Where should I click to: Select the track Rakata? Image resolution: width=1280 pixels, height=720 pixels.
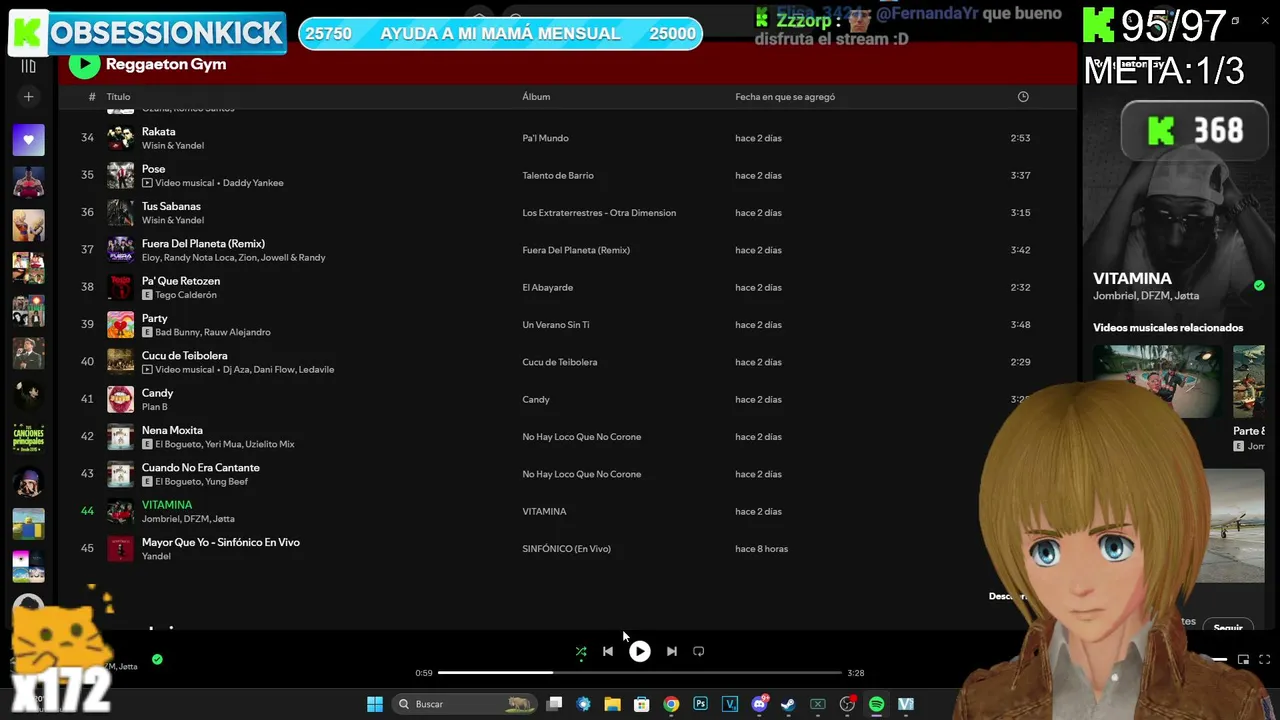coord(158,132)
